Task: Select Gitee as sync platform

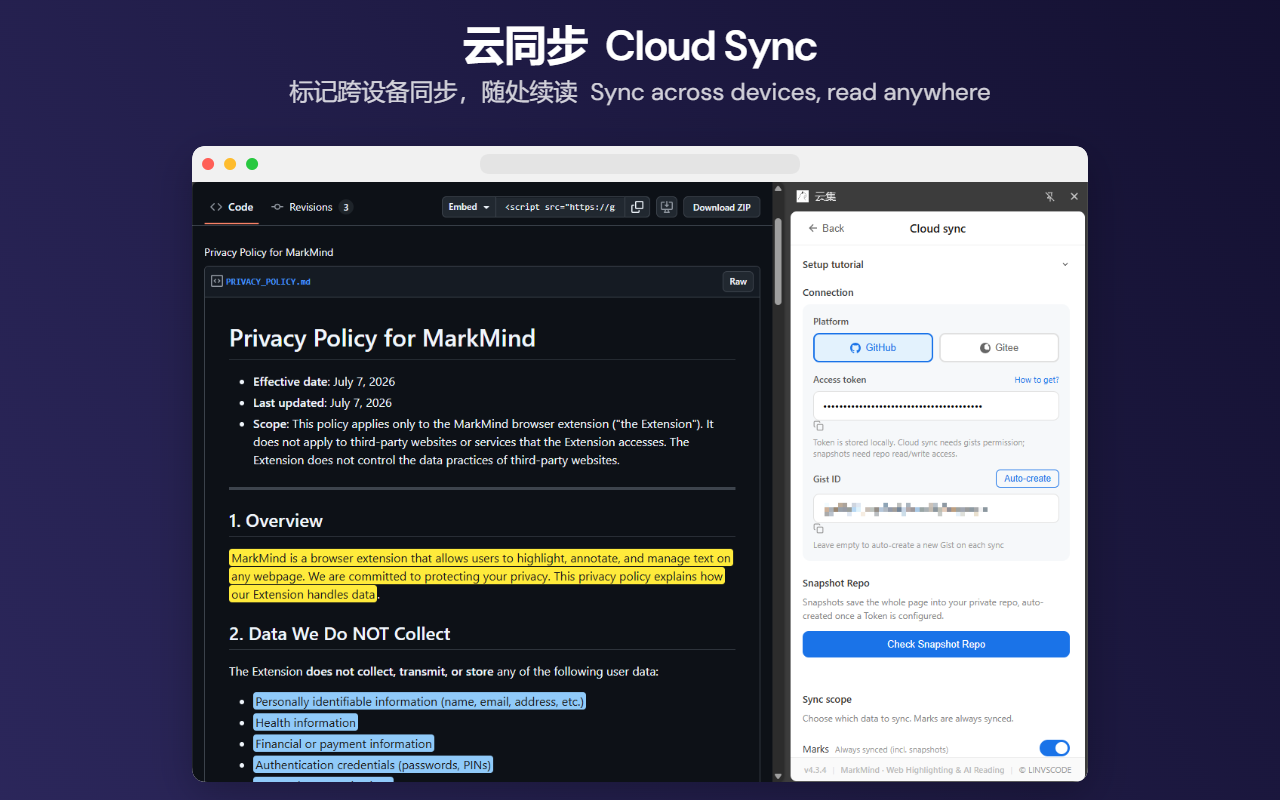Action: 999,347
